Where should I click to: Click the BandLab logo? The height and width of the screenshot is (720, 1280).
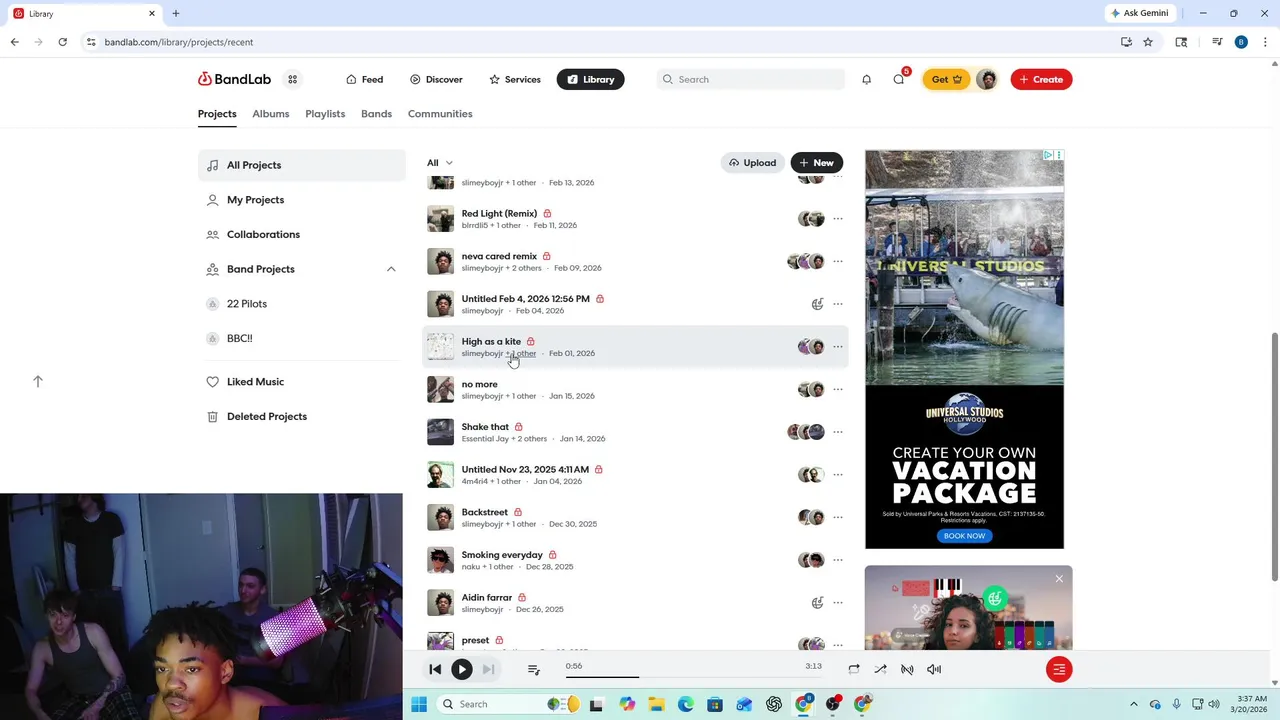click(x=234, y=79)
